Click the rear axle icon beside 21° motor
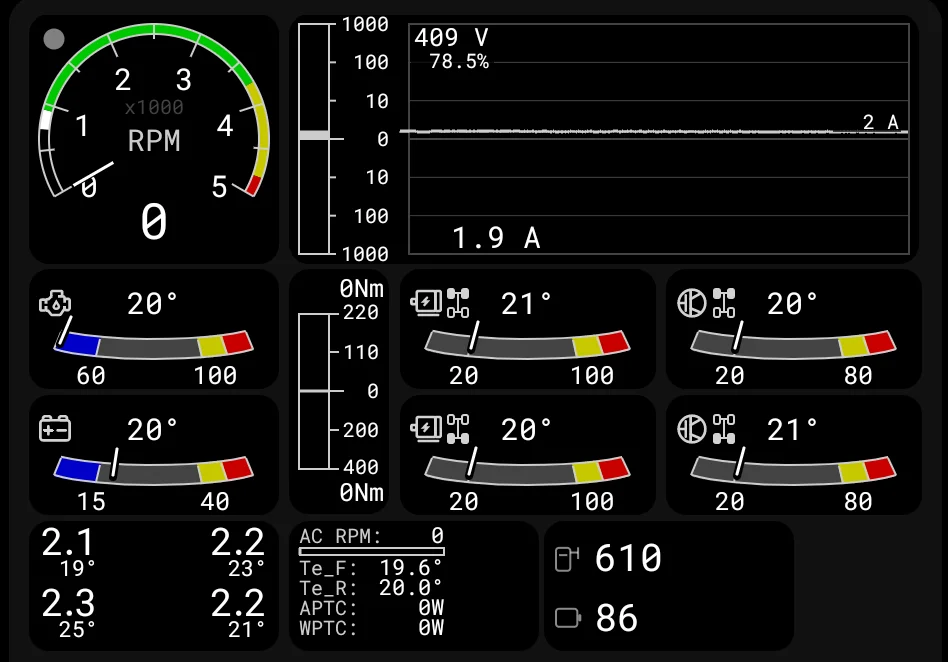This screenshot has width=948, height=662. coord(724,429)
